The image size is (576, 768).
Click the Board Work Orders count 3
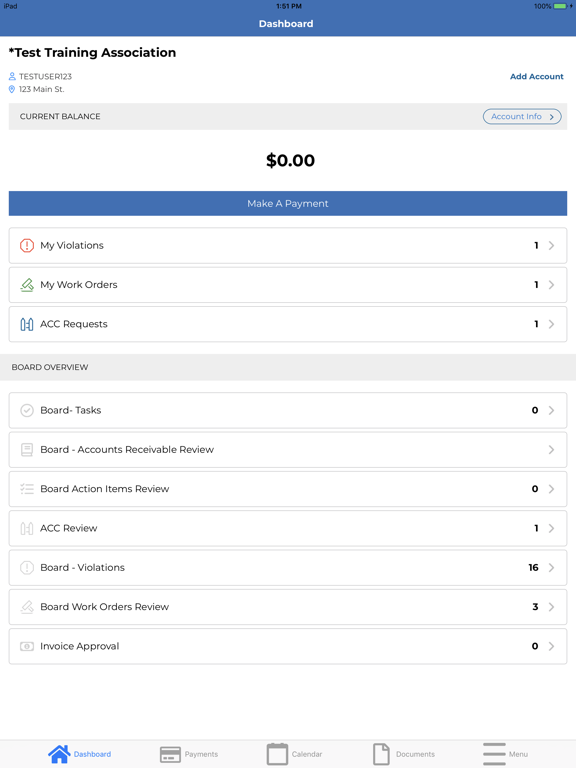pyautogui.click(x=535, y=607)
